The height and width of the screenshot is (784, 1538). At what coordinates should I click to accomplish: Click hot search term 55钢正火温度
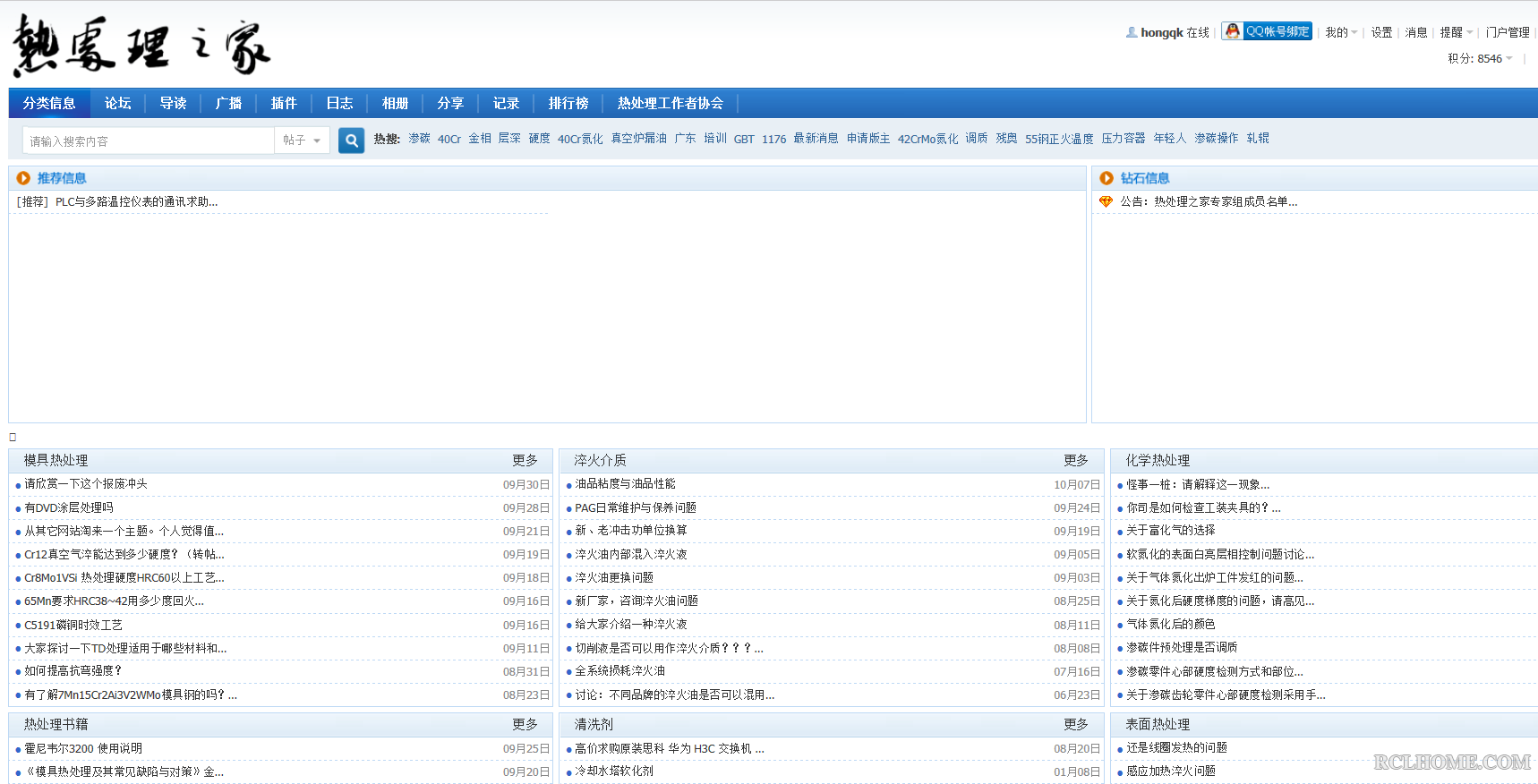[x=1059, y=139]
